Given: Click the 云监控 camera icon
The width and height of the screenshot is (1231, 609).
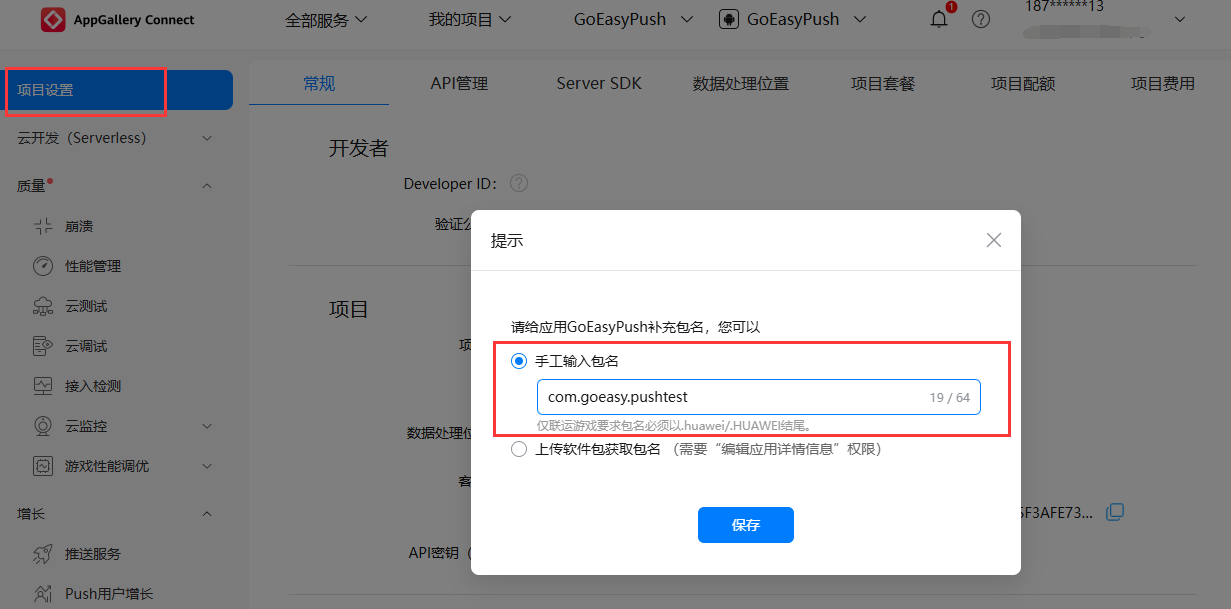Looking at the screenshot, I should (43, 426).
